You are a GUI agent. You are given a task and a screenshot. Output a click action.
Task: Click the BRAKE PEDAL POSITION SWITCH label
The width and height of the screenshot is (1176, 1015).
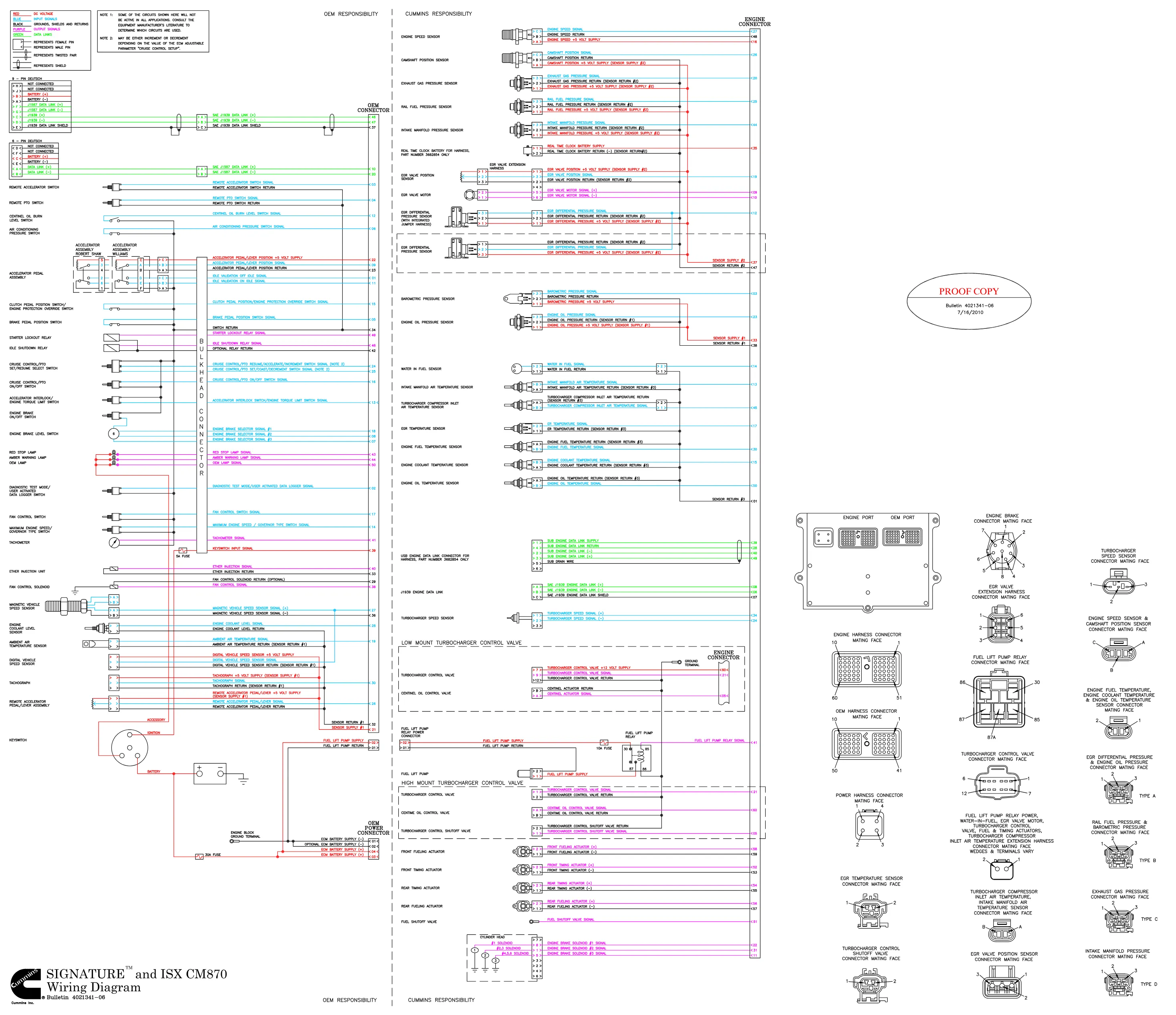click(35, 322)
